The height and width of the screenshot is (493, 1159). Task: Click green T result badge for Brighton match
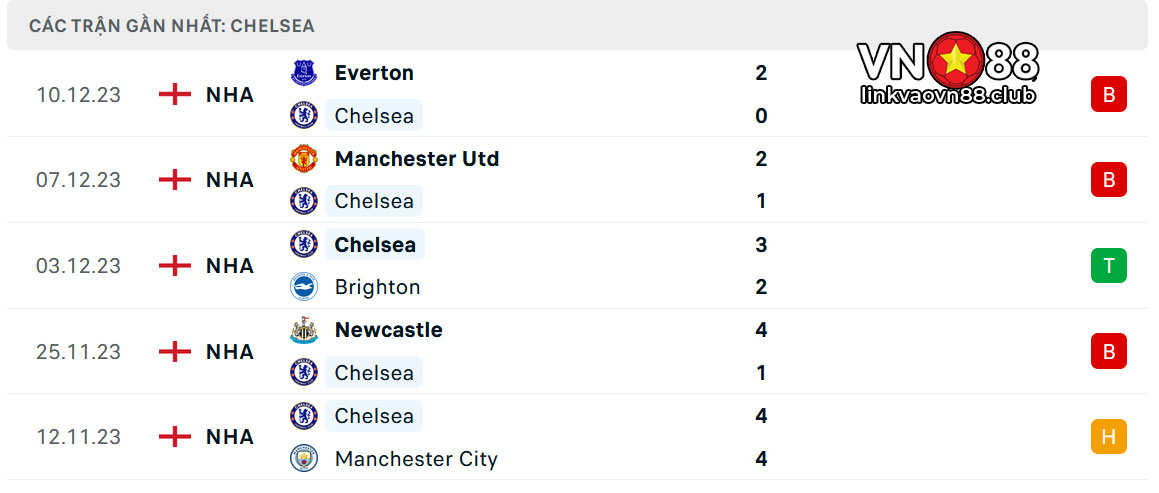[x=1109, y=265]
